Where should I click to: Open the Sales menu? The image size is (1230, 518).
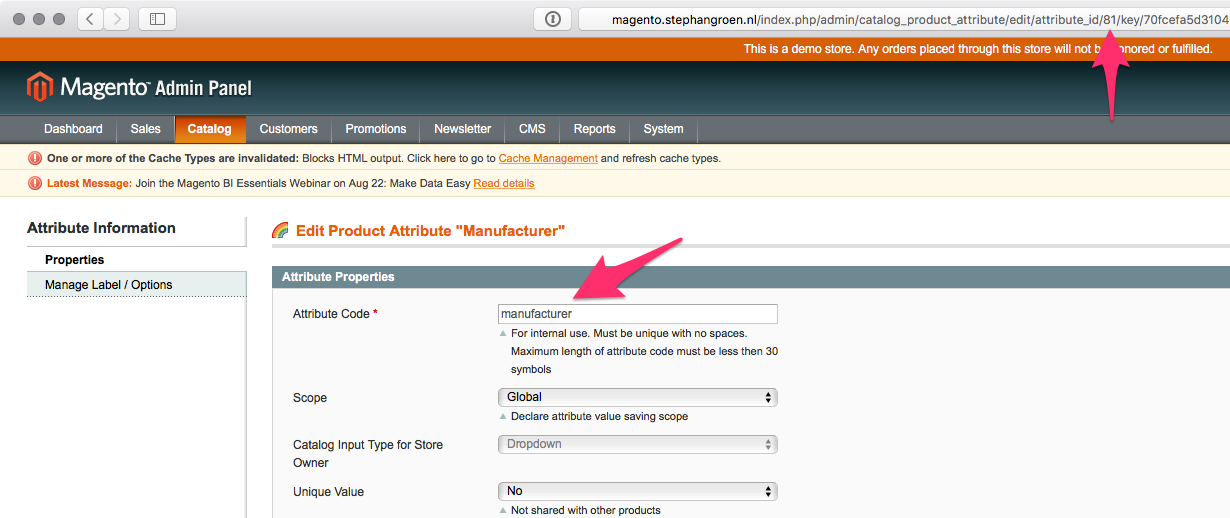click(145, 129)
